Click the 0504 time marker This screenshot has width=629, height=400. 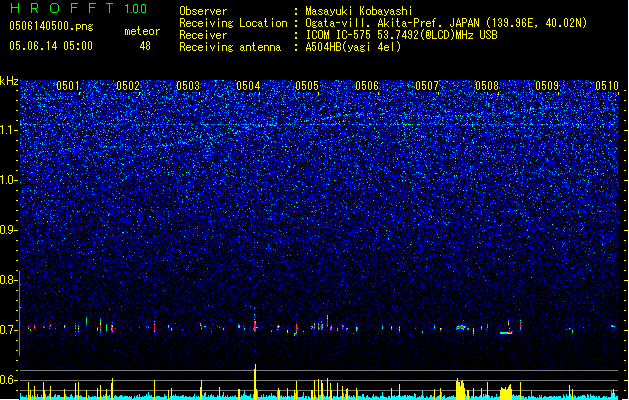(x=248, y=86)
